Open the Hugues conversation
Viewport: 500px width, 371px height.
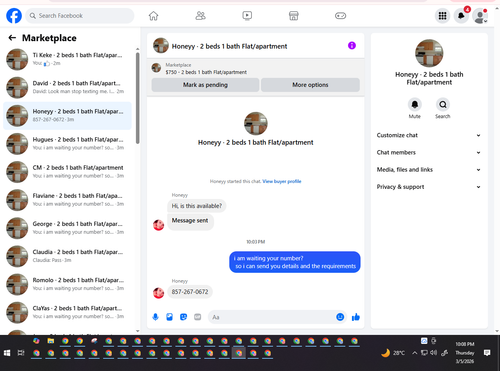click(67, 144)
